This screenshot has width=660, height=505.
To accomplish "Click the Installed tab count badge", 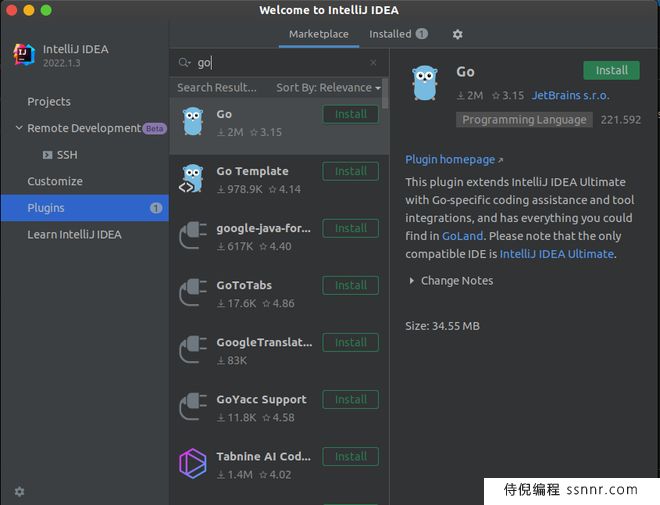I will click(x=421, y=34).
